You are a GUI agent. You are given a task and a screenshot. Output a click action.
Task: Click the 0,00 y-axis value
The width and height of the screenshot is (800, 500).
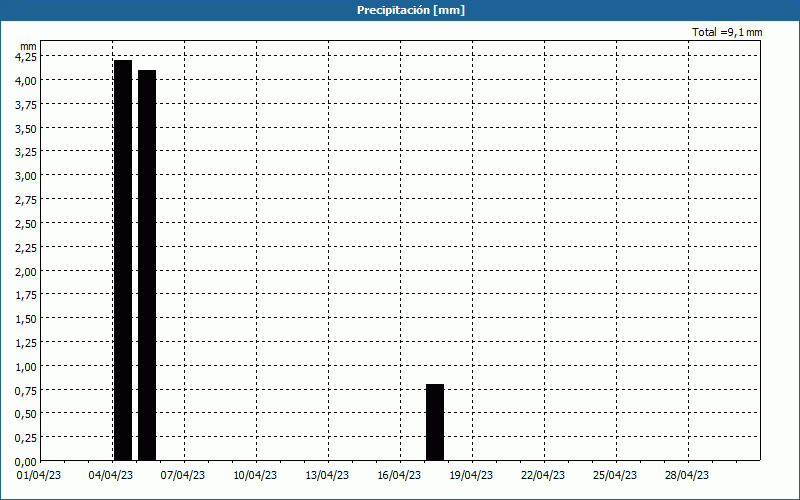click(26, 462)
